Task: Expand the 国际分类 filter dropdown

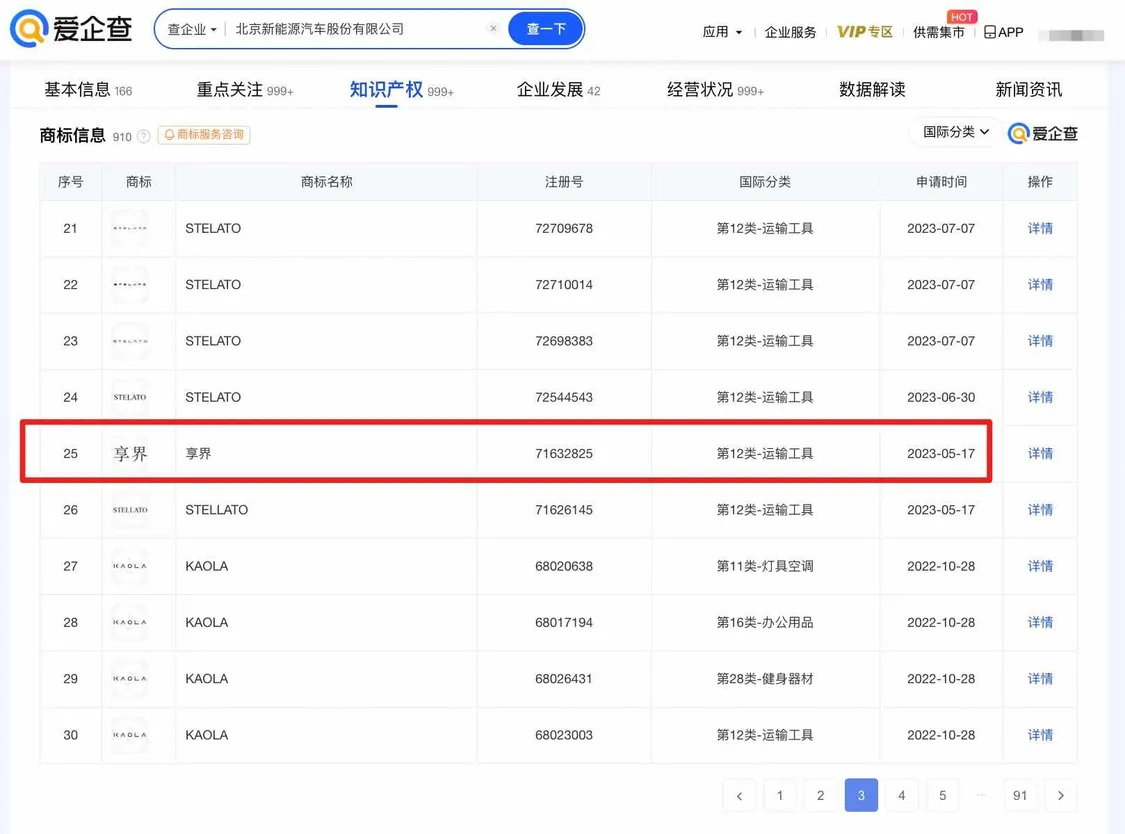Action: pyautogui.click(x=956, y=132)
